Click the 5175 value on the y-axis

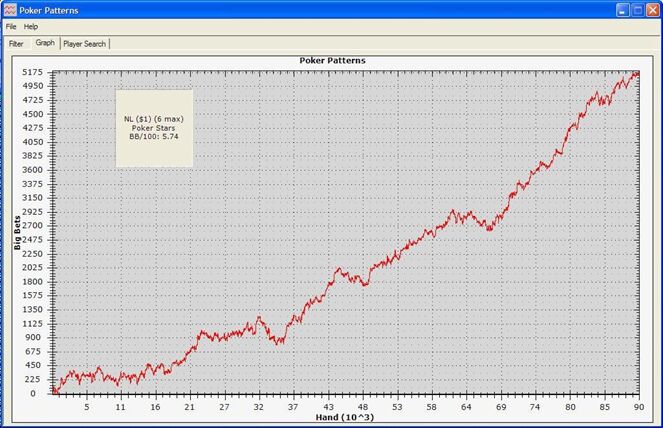coord(33,72)
